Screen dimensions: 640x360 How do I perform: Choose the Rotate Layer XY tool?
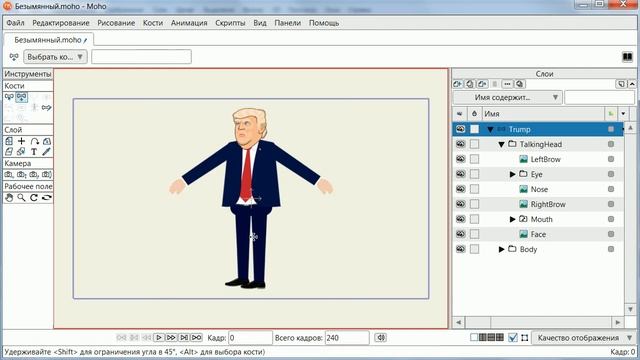(47, 141)
